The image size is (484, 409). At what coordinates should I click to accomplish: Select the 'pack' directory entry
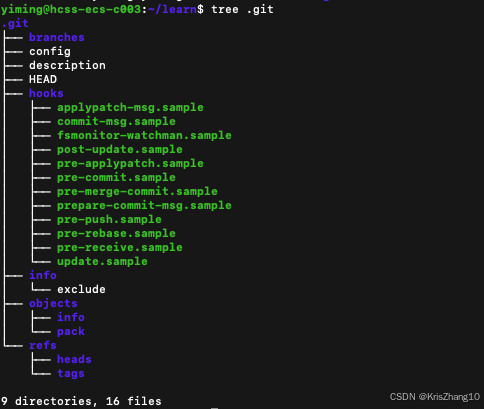click(x=71, y=332)
